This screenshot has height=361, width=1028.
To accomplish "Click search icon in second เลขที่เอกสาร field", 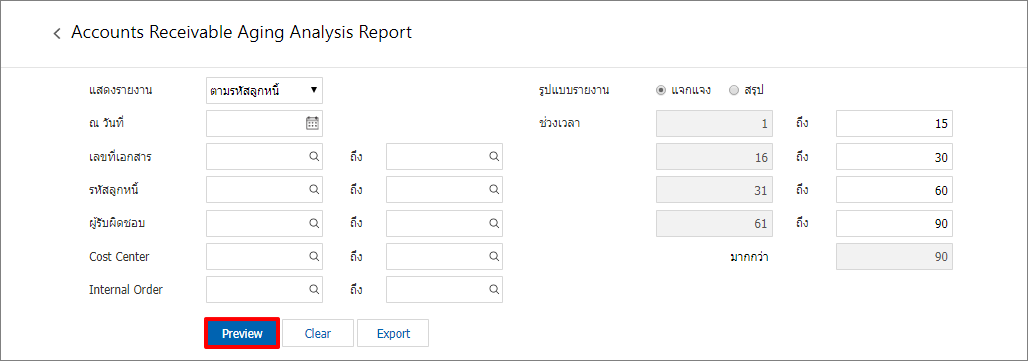I will tap(494, 157).
